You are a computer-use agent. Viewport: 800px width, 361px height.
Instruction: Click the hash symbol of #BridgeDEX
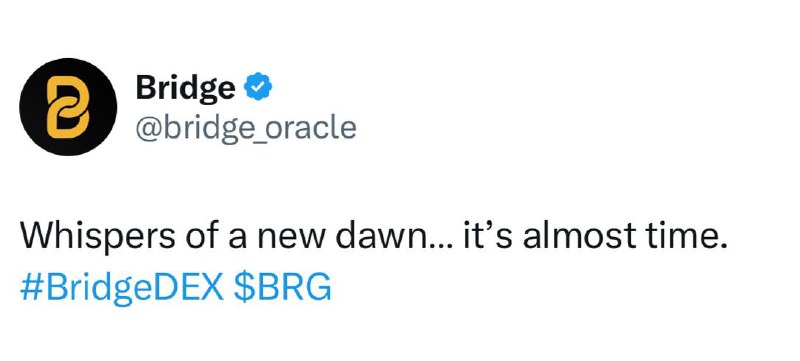(x=29, y=288)
